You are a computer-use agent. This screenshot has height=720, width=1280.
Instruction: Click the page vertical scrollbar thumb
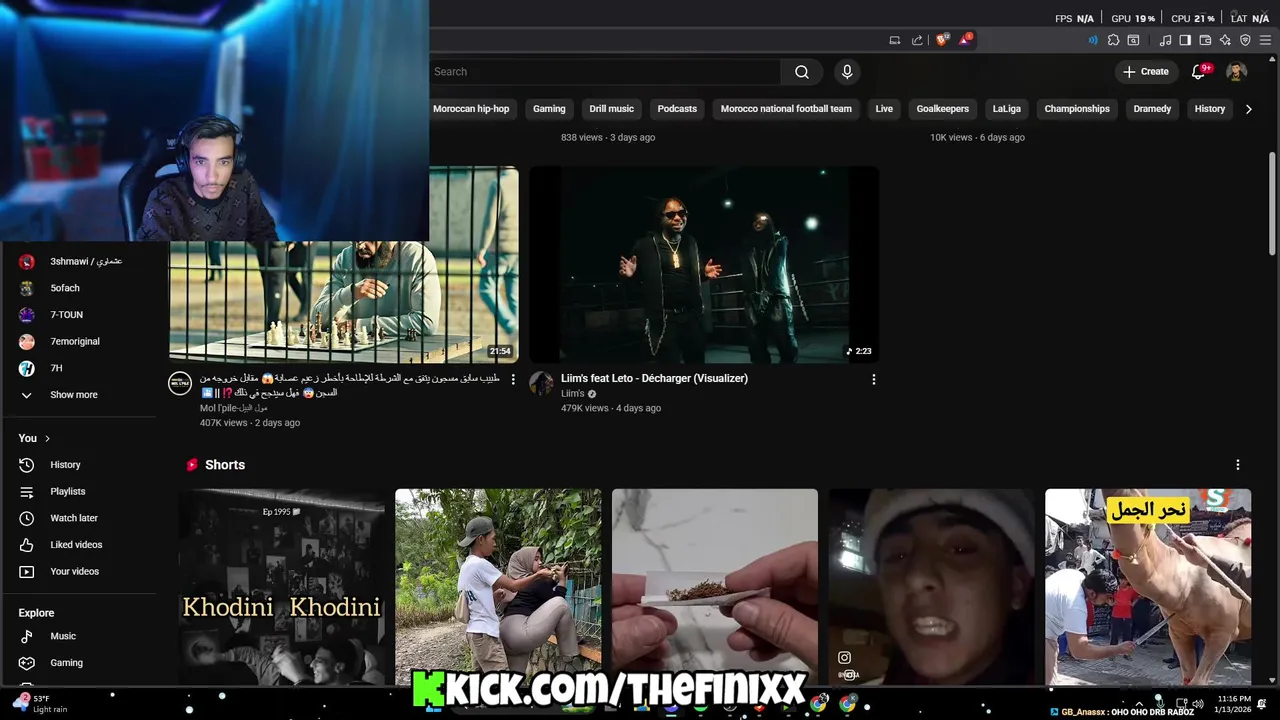coord(1272,205)
